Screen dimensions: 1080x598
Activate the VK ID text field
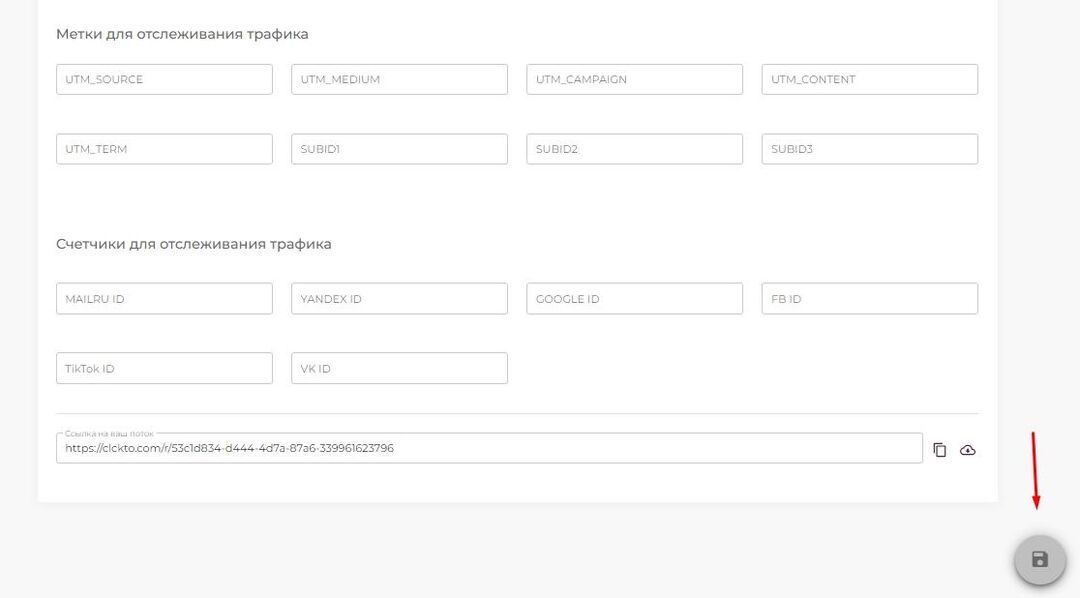coord(399,368)
